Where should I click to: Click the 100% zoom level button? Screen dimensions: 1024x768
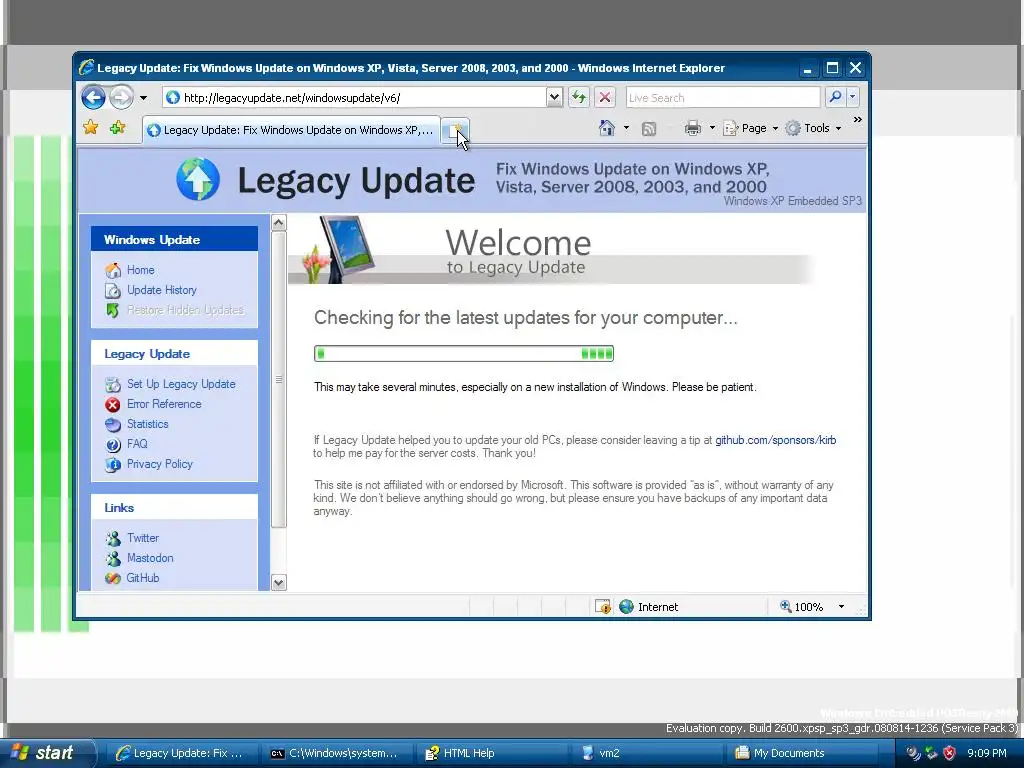801,607
